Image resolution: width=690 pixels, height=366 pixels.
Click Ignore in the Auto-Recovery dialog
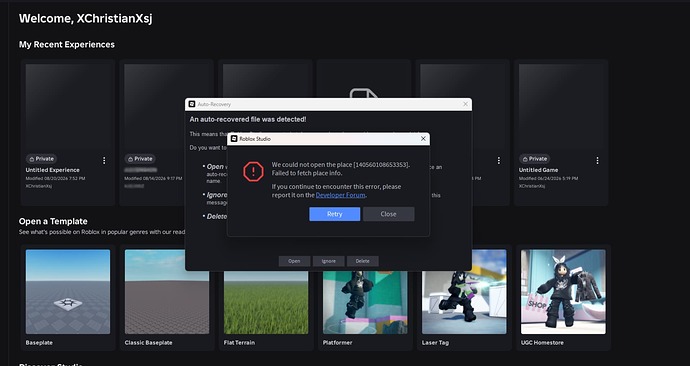pyautogui.click(x=328, y=261)
